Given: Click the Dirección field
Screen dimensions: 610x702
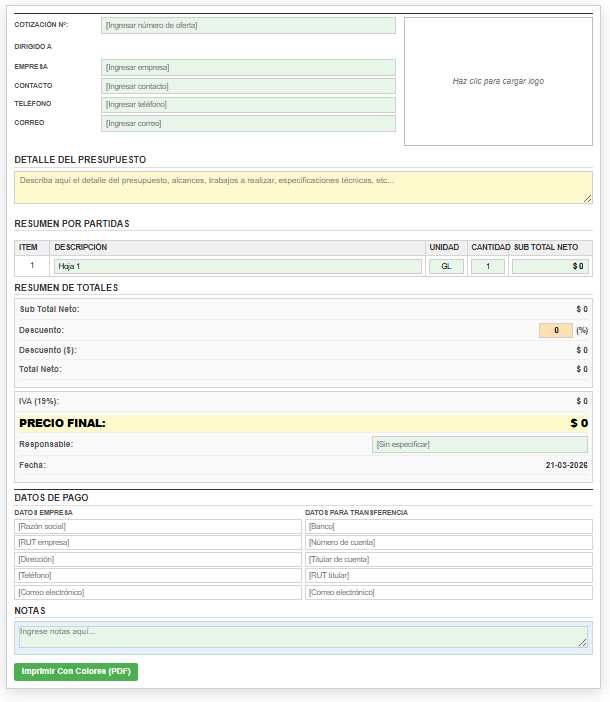Looking at the screenshot, I should click(158, 559).
